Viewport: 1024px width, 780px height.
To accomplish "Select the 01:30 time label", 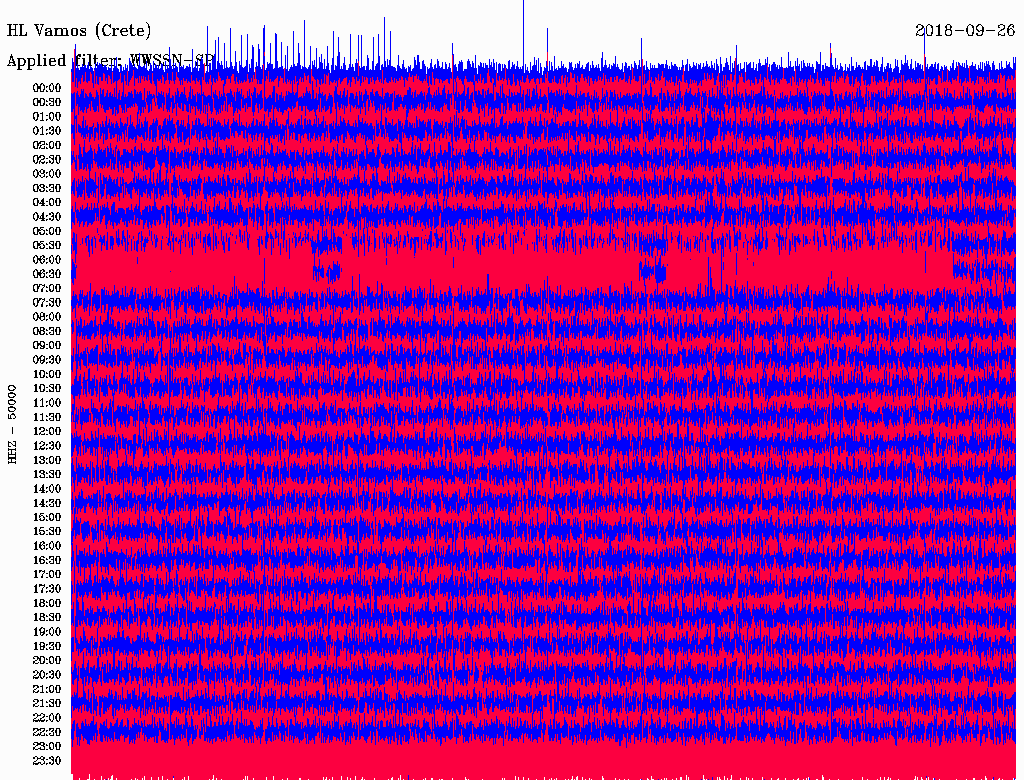I will (x=47, y=131).
